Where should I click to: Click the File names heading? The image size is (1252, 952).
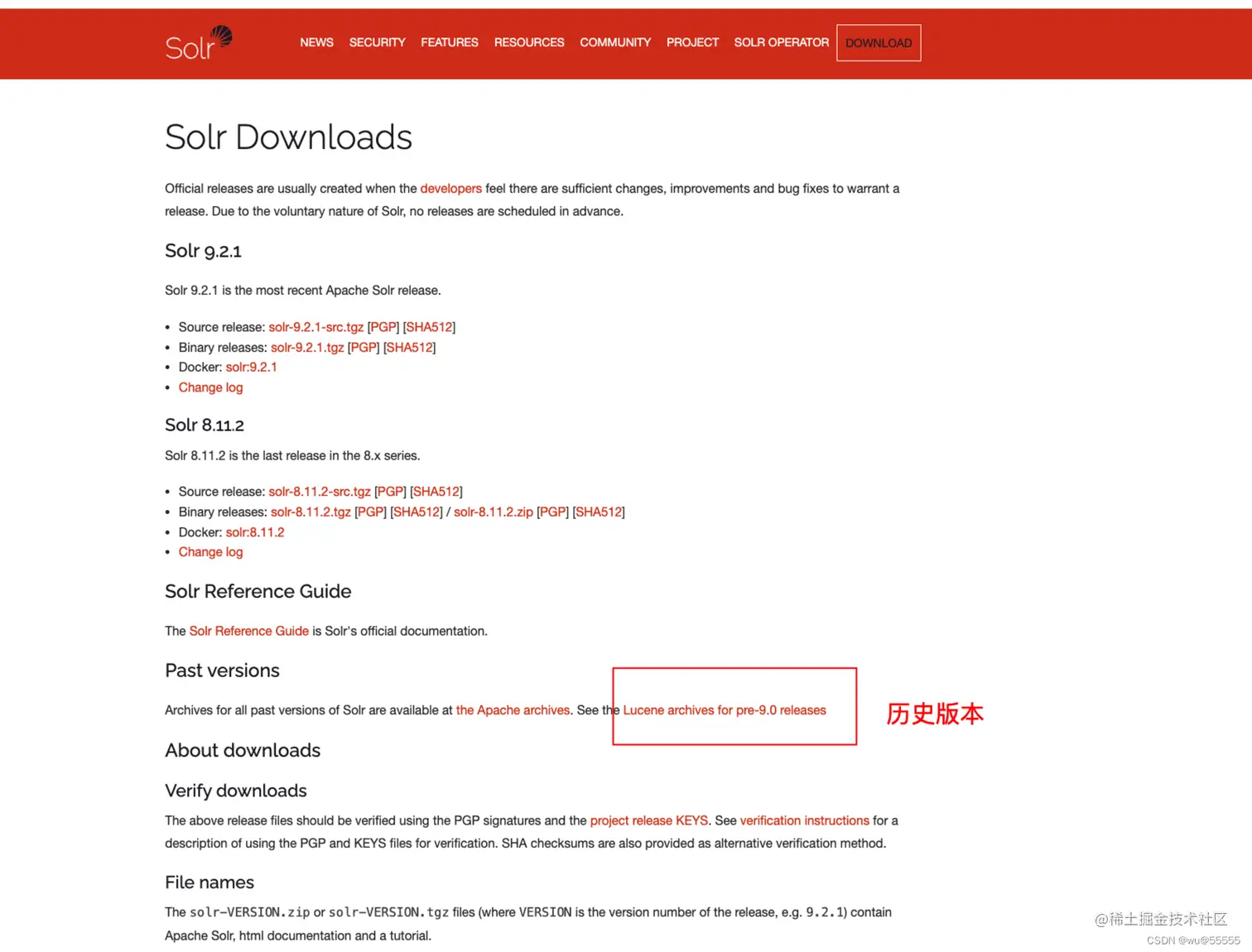pos(209,882)
